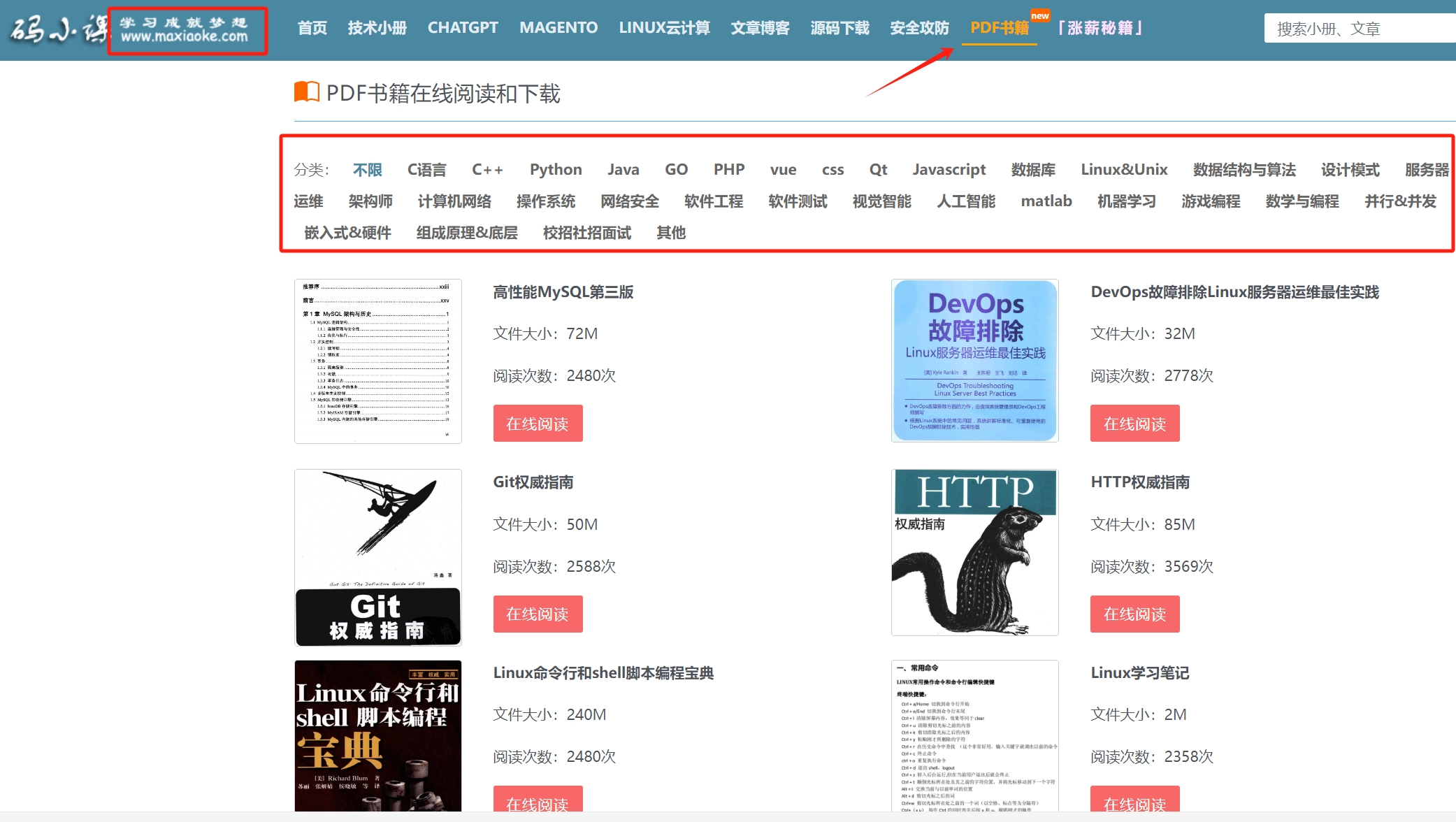1456x822 pixels.
Task: Click 在线阅读 button for 高性能MySQL第三版
Action: click(538, 424)
